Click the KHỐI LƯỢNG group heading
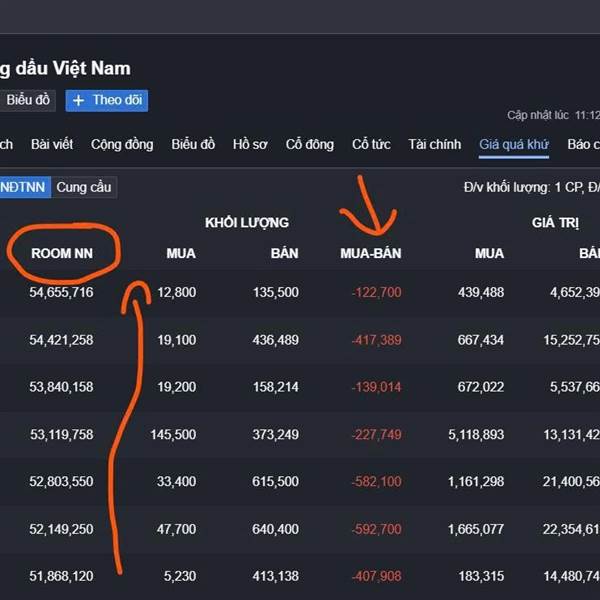This screenshot has height=600, width=600. pos(247,223)
